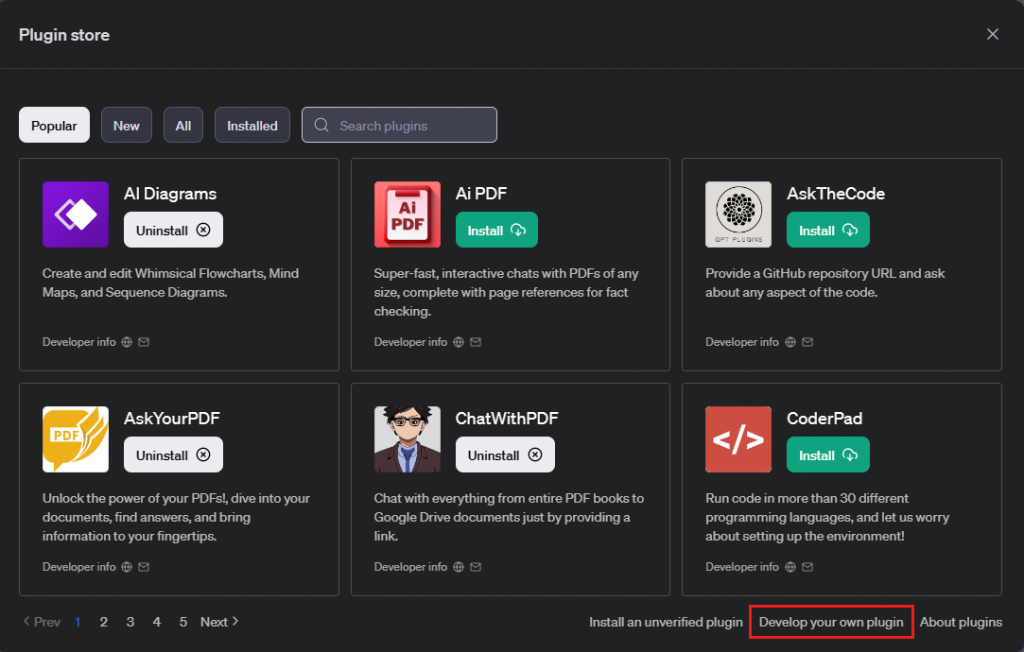Click Developer info text under AI Diagrams
This screenshot has height=652, width=1024.
[79, 342]
